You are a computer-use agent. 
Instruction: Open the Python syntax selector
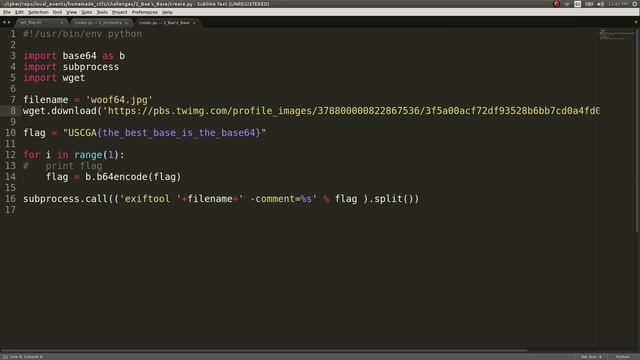[x=622, y=357]
